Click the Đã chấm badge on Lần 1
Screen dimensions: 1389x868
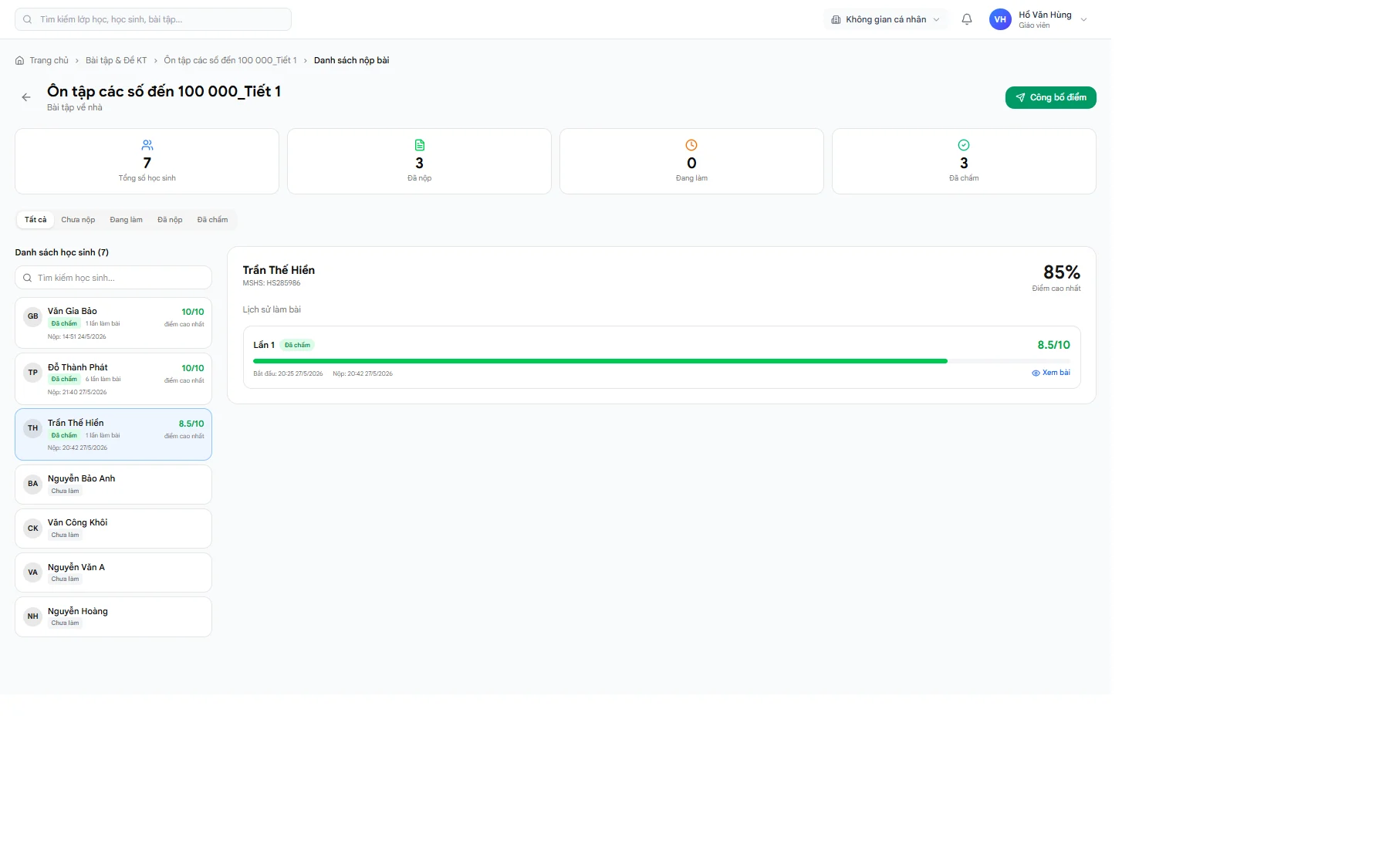[x=297, y=345]
